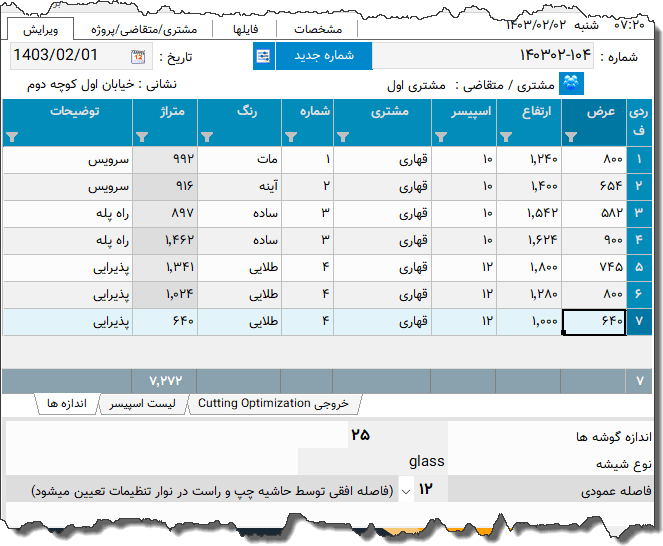
Task: Select the active row header ۷
Action: [639, 321]
